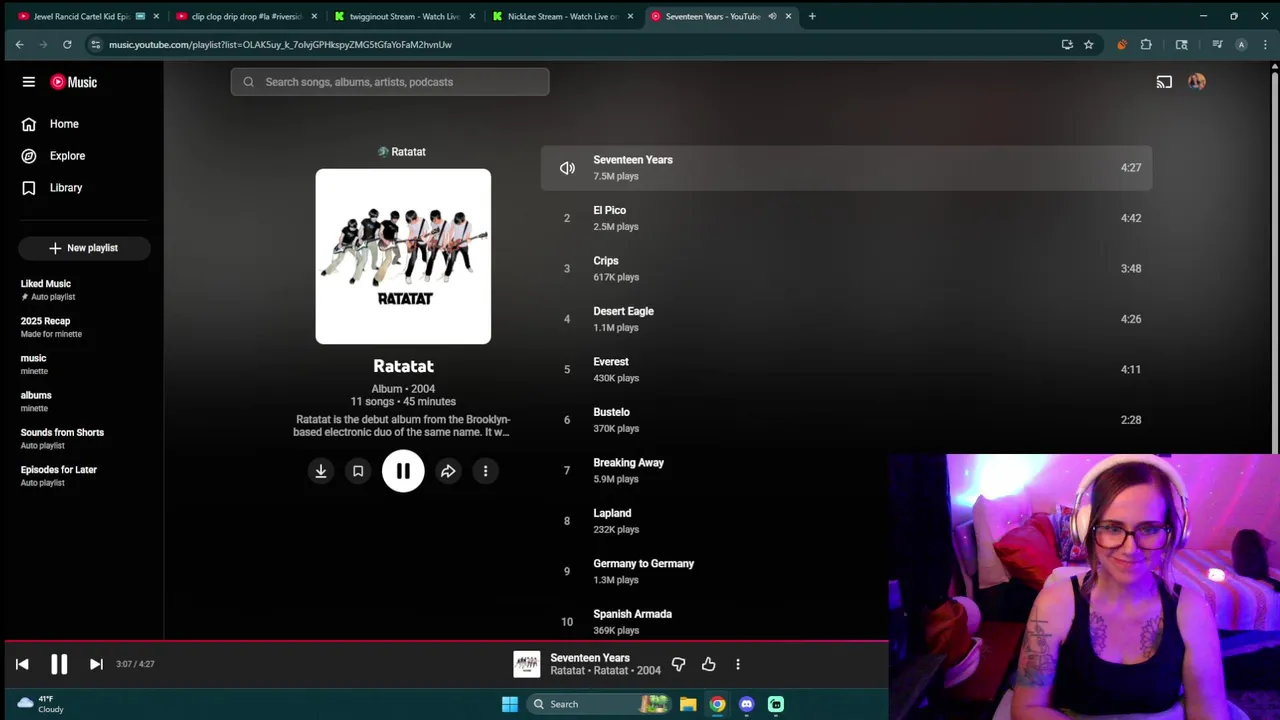Open Discord from taskbar
The height and width of the screenshot is (720, 1280).
[x=746, y=704]
